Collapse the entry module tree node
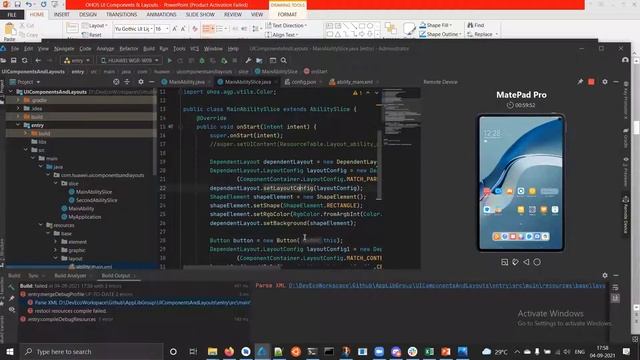Image resolution: width=640 pixels, height=360 pixels. tap(19, 125)
